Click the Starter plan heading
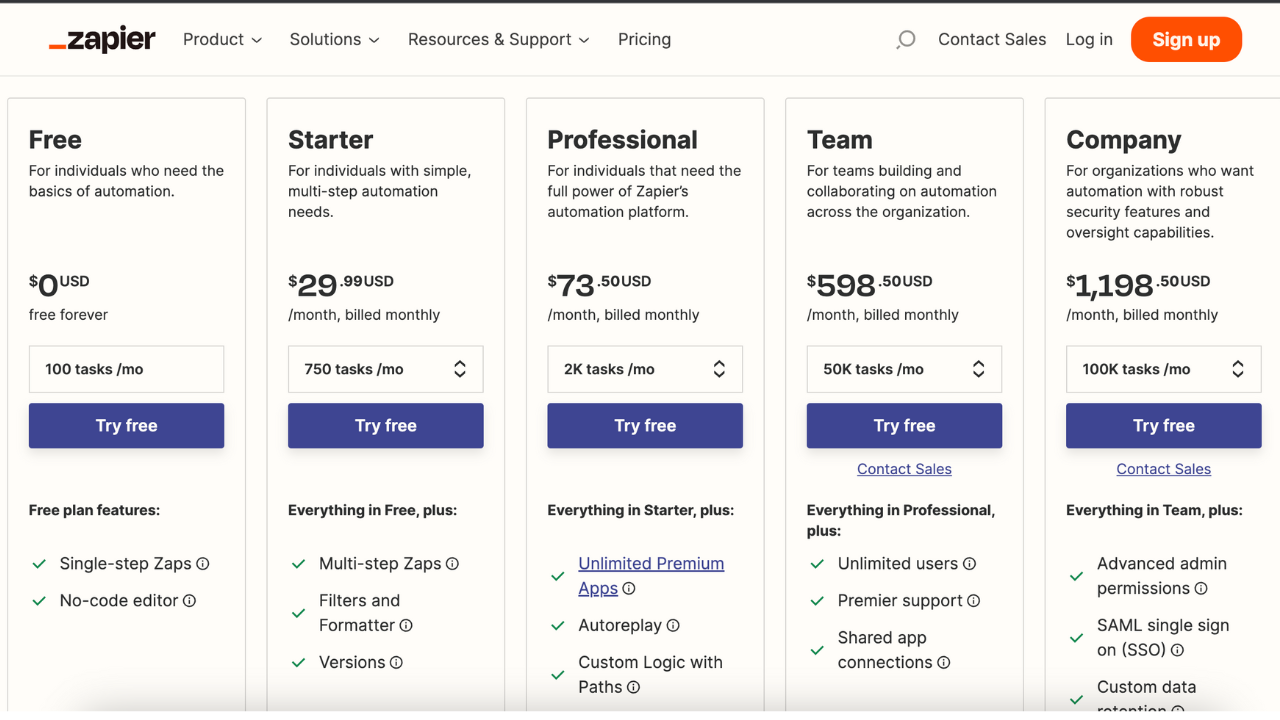1280x720 pixels. point(330,140)
